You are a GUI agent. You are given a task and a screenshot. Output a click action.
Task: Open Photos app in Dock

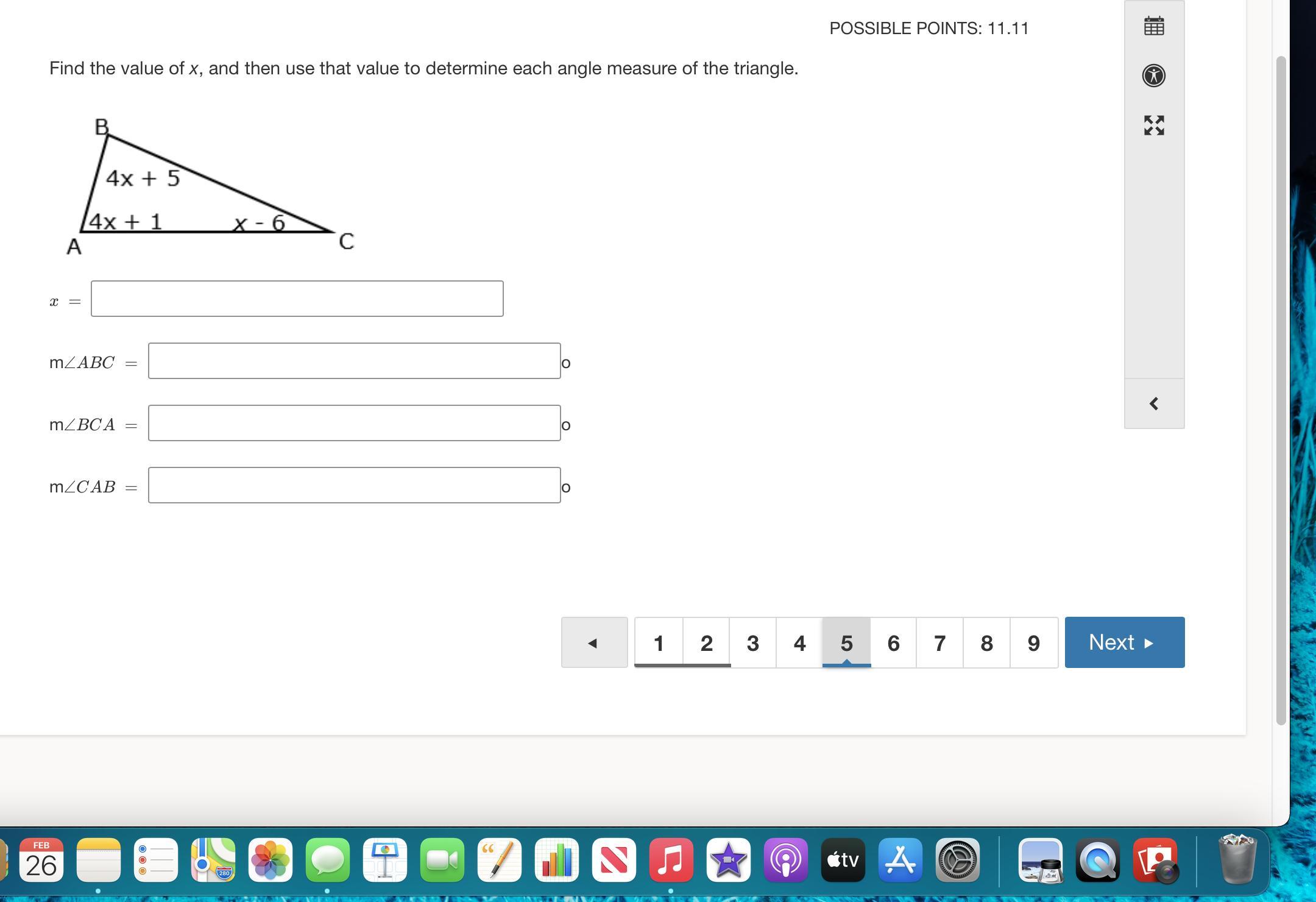click(271, 860)
